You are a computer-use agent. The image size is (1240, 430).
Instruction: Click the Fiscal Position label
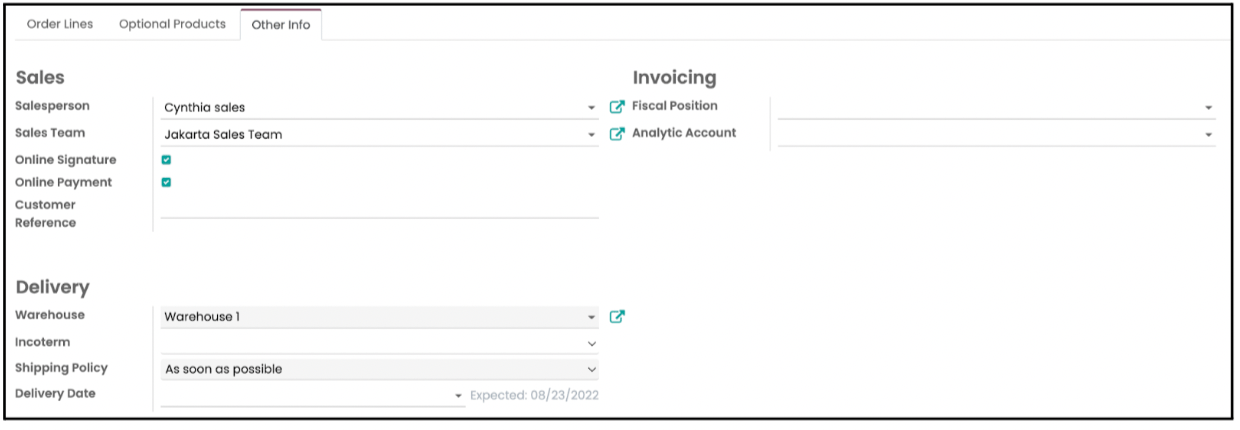pyautogui.click(x=675, y=106)
